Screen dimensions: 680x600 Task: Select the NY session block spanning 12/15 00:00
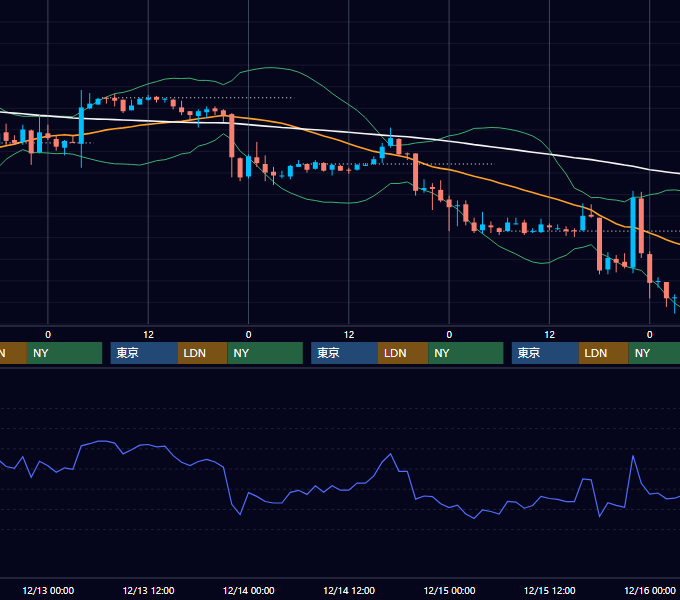click(x=466, y=353)
